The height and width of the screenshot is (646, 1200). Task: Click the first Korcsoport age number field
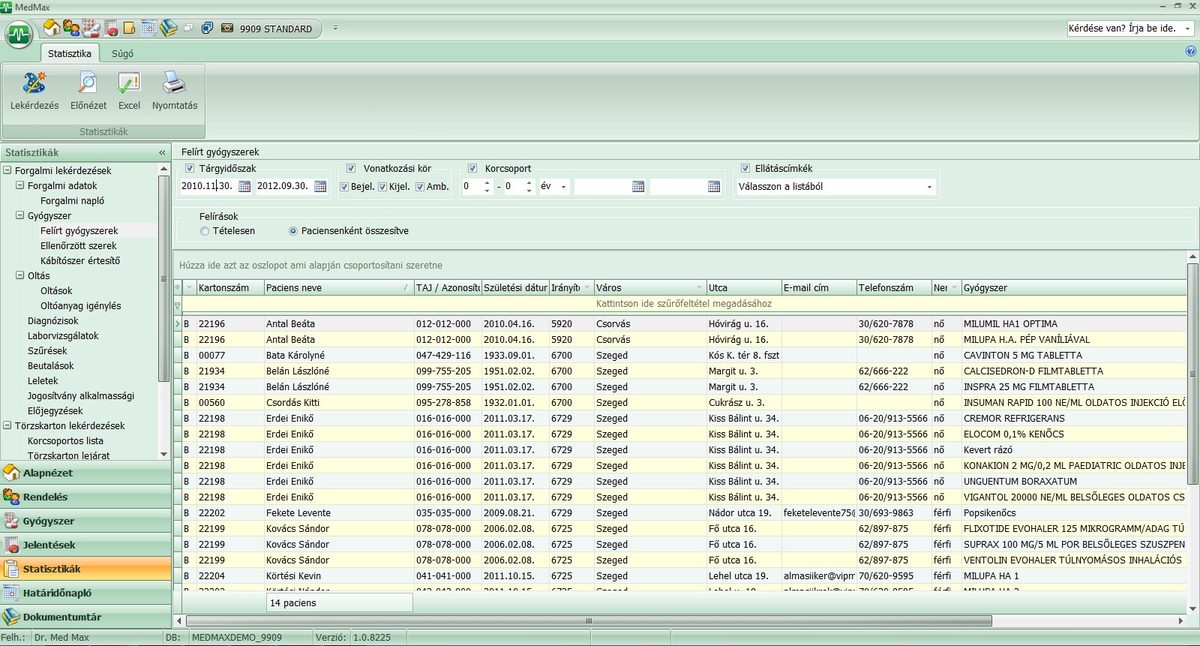pyautogui.click(x=476, y=186)
